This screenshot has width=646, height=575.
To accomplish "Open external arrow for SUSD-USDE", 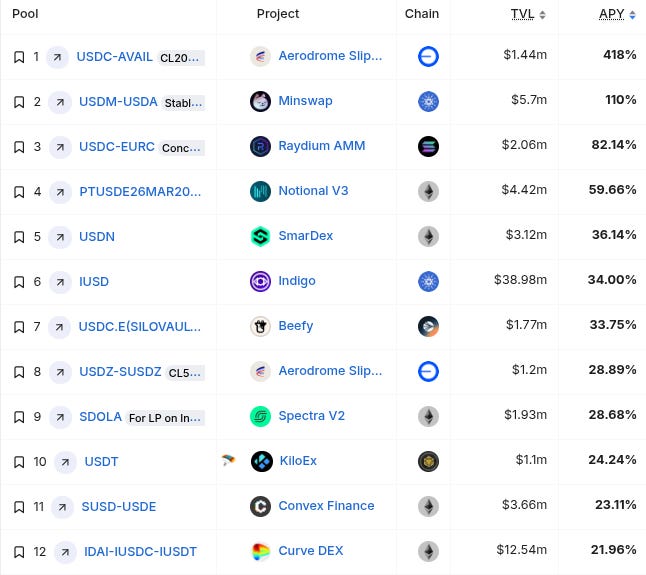I will (62, 507).
